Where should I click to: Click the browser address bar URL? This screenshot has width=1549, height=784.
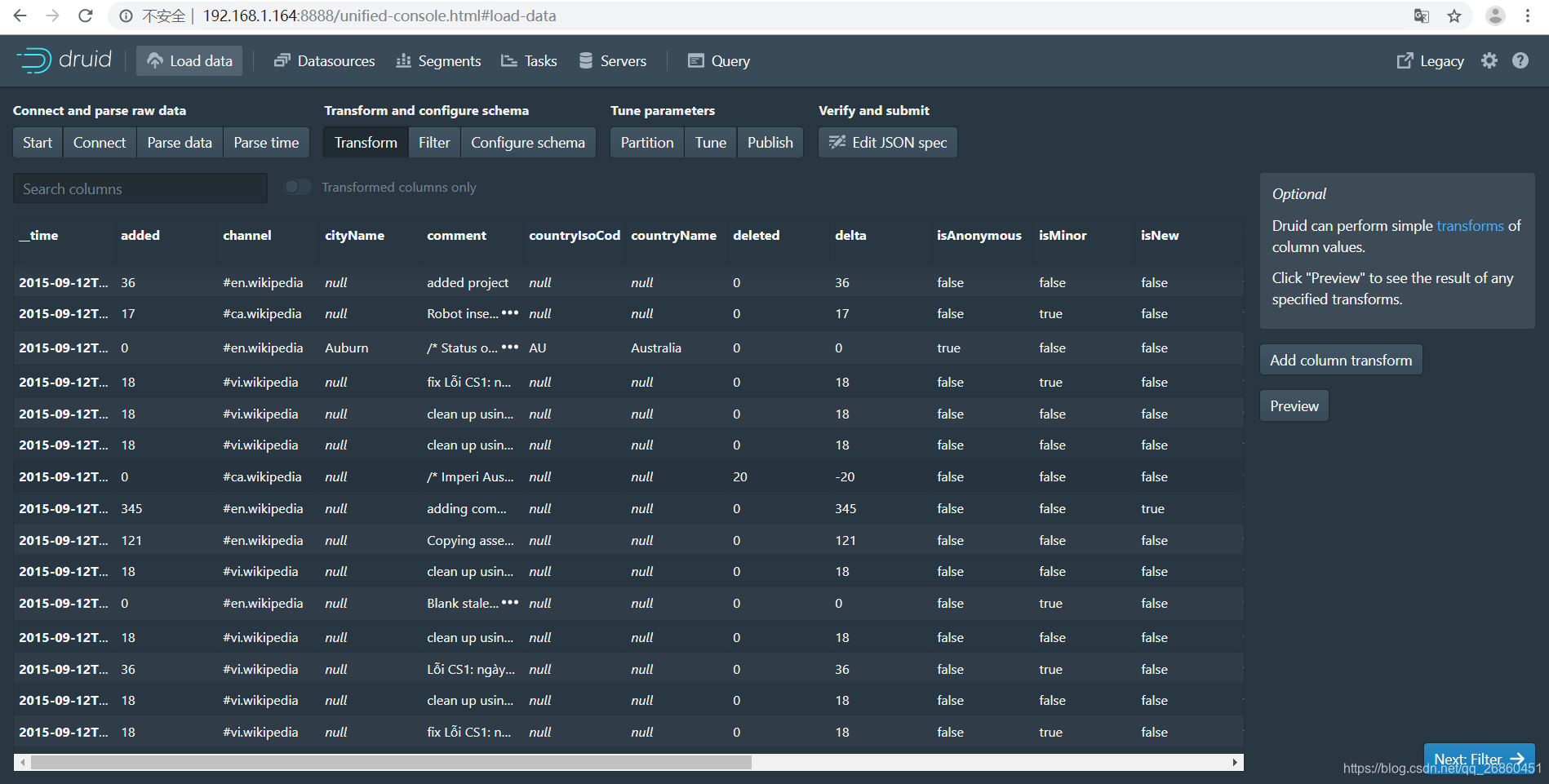click(x=379, y=16)
